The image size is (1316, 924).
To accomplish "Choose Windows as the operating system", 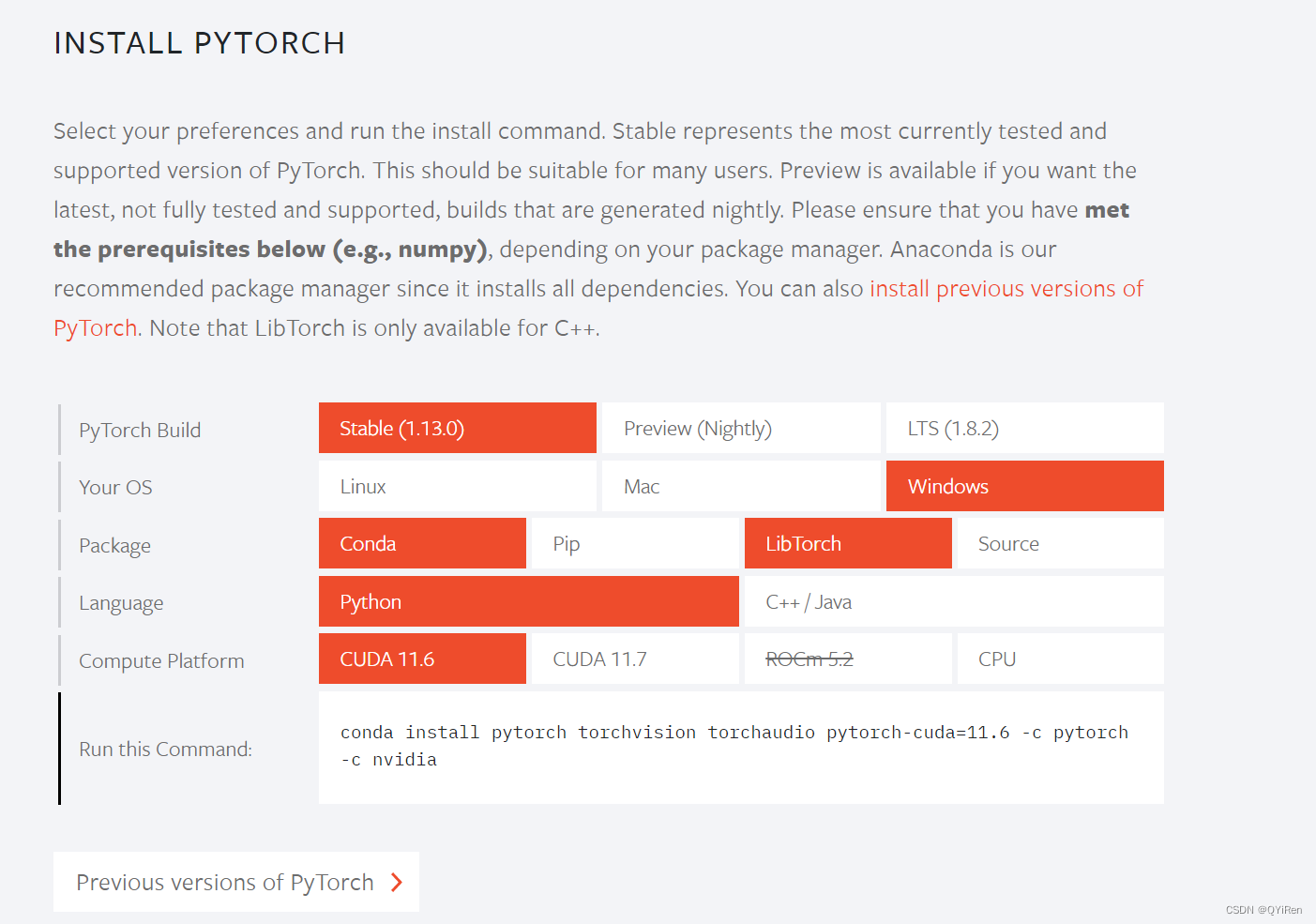I will [1024, 486].
